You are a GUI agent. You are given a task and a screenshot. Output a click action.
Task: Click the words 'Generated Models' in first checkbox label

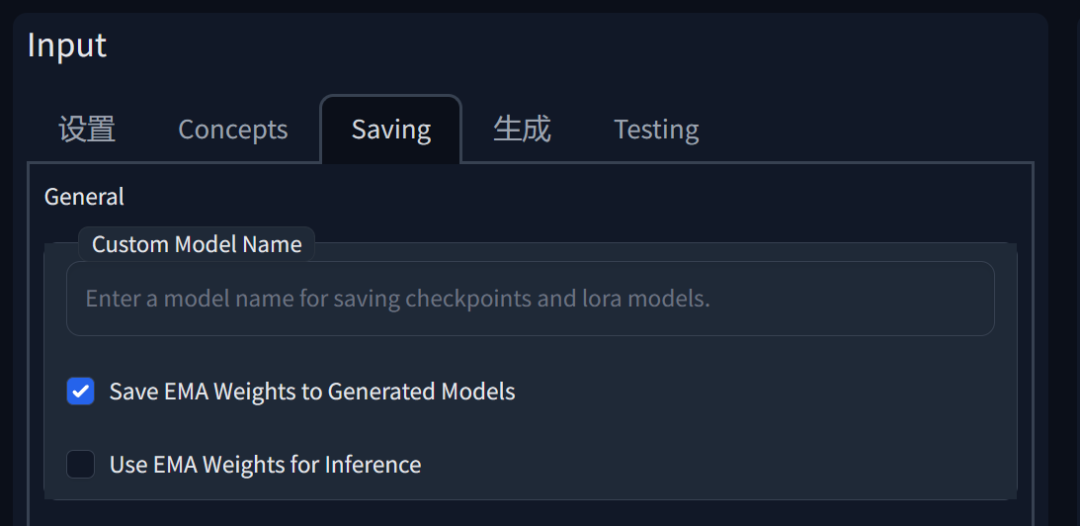click(421, 391)
